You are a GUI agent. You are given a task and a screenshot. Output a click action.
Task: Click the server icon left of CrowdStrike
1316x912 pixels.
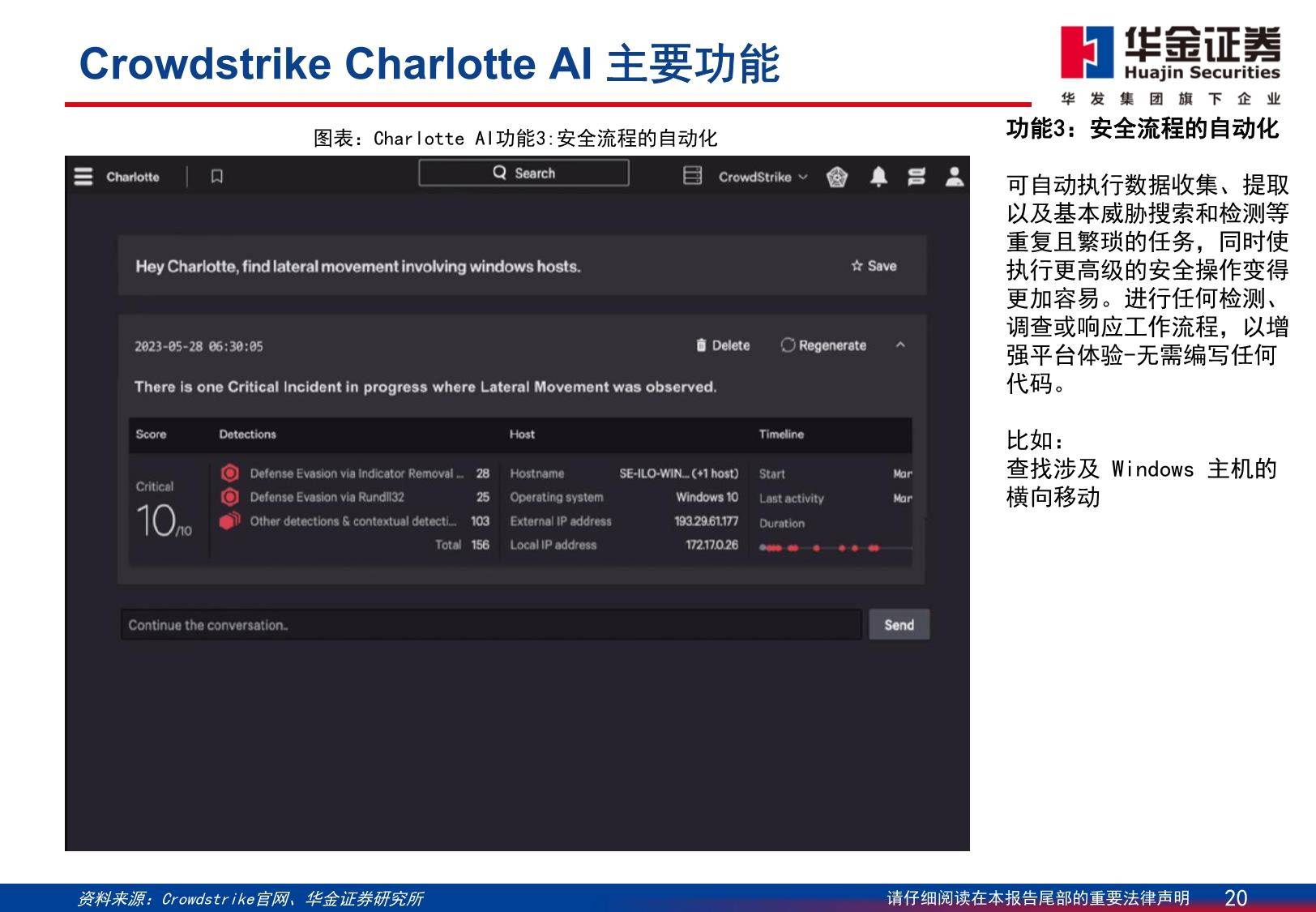click(x=692, y=176)
